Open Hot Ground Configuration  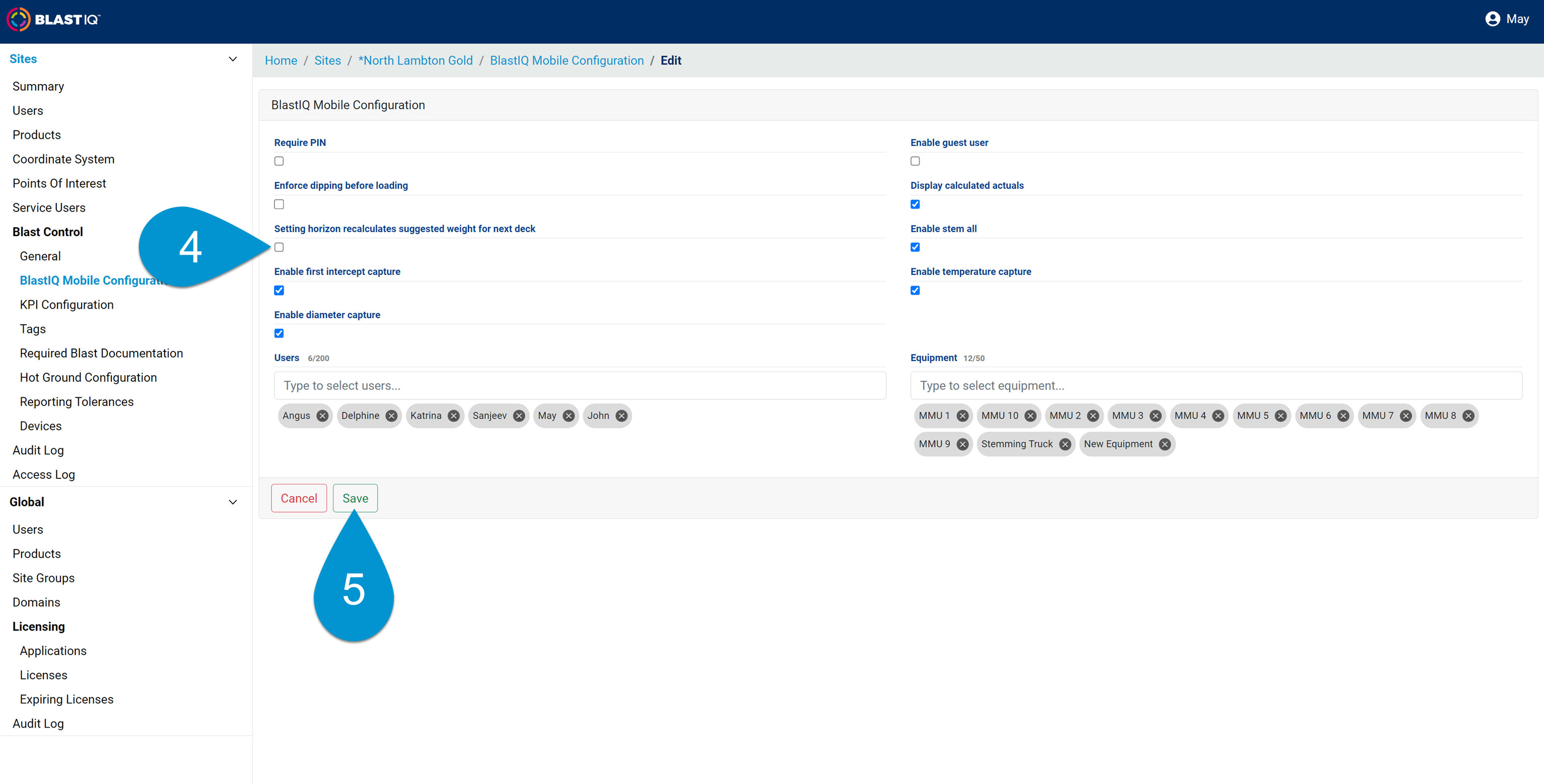point(88,378)
